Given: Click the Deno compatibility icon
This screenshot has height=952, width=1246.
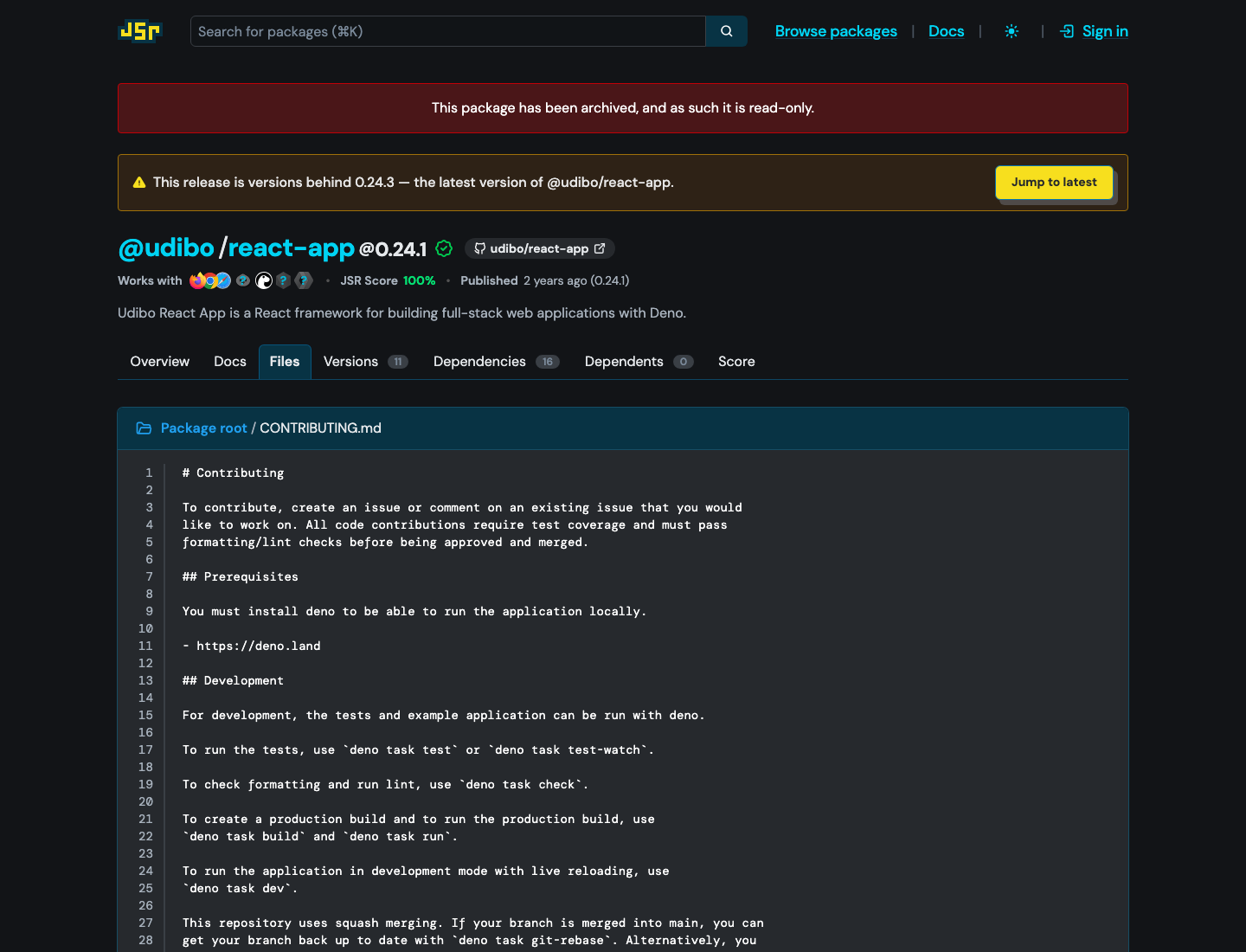Looking at the screenshot, I should (x=264, y=280).
